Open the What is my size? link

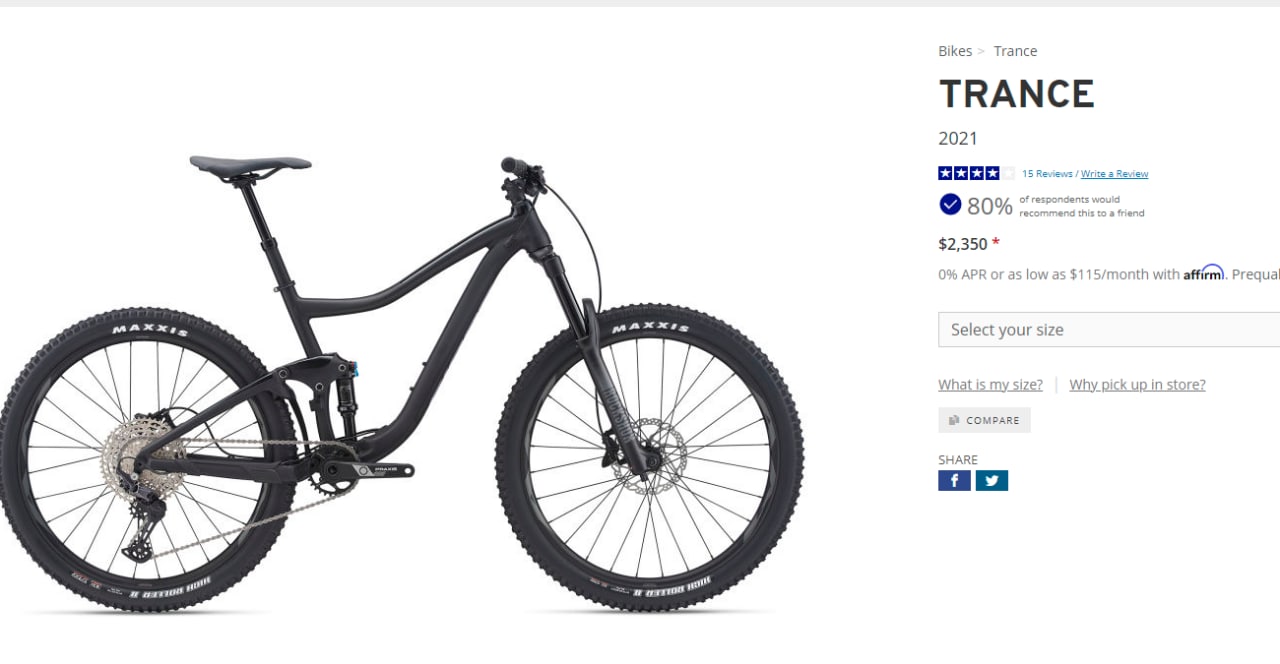pyautogui.click(x=990, y=384)
